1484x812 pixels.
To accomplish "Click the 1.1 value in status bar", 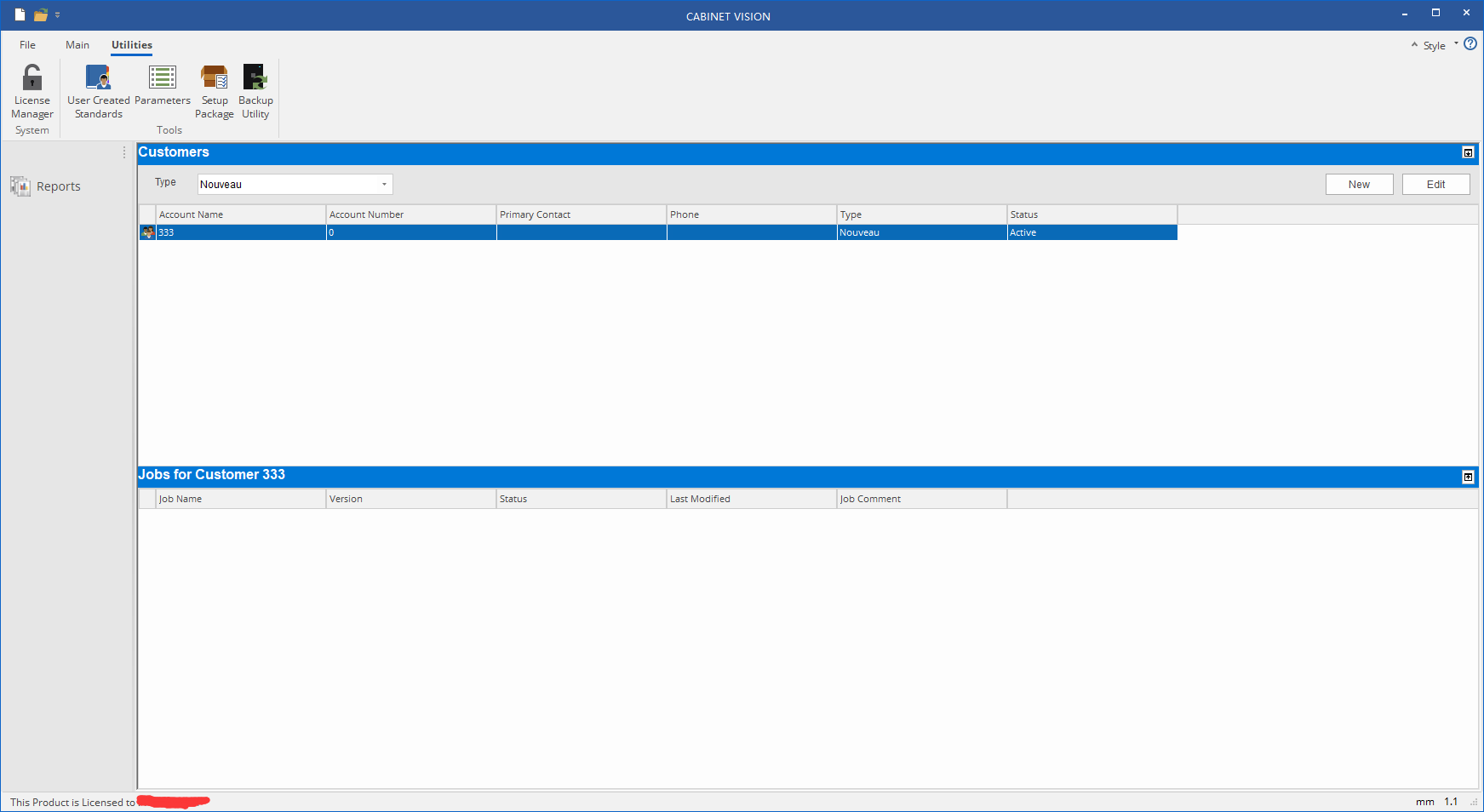I will 1451,802.
